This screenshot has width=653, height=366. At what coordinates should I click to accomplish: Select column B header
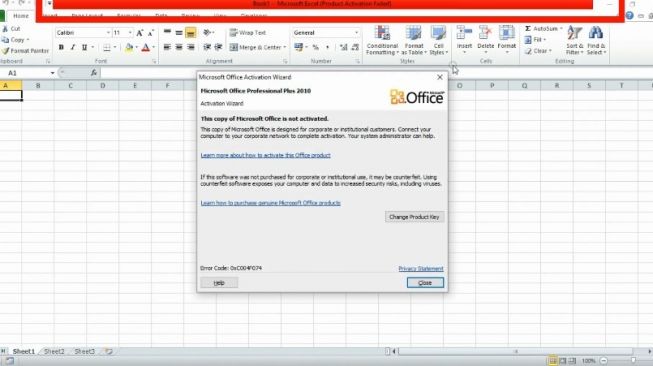click(38, 85)
